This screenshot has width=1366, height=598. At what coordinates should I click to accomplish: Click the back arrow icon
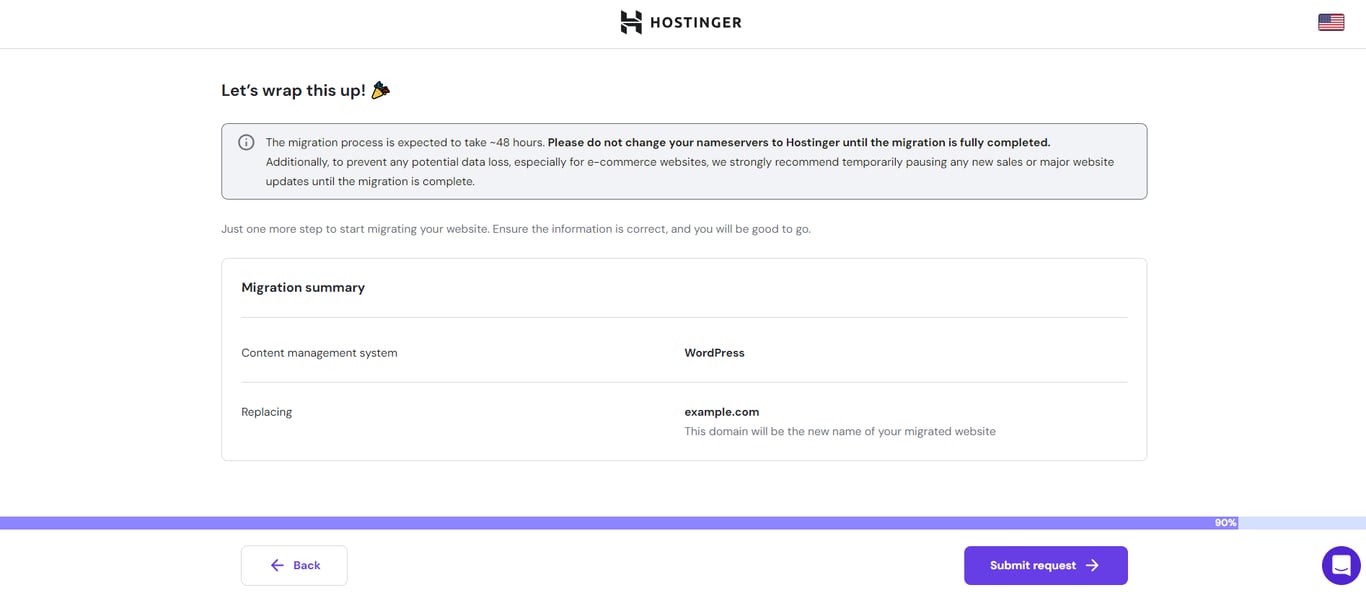[x=277, y=565]
